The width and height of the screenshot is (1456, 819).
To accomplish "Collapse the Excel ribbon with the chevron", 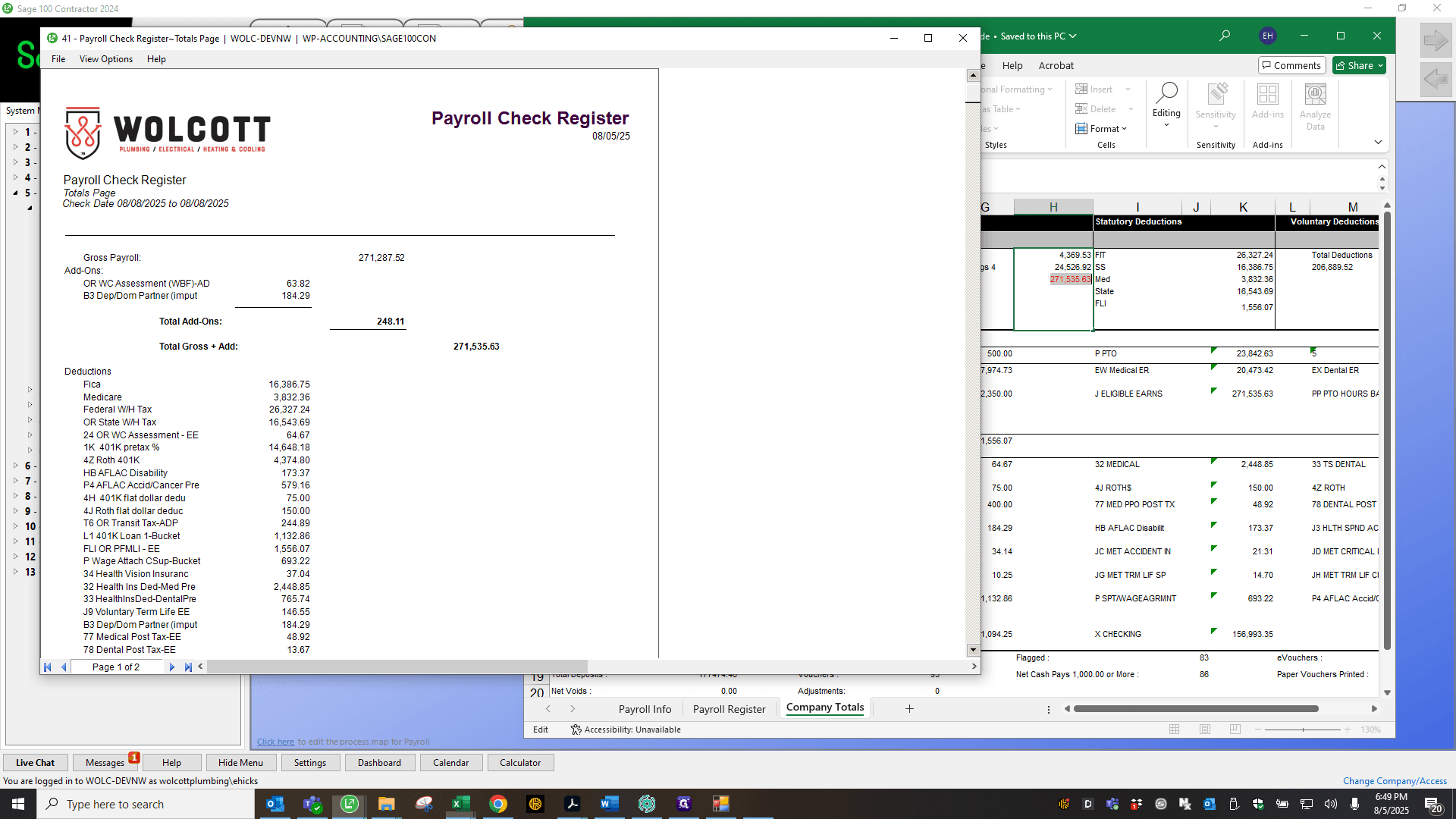I will 1378,142.
